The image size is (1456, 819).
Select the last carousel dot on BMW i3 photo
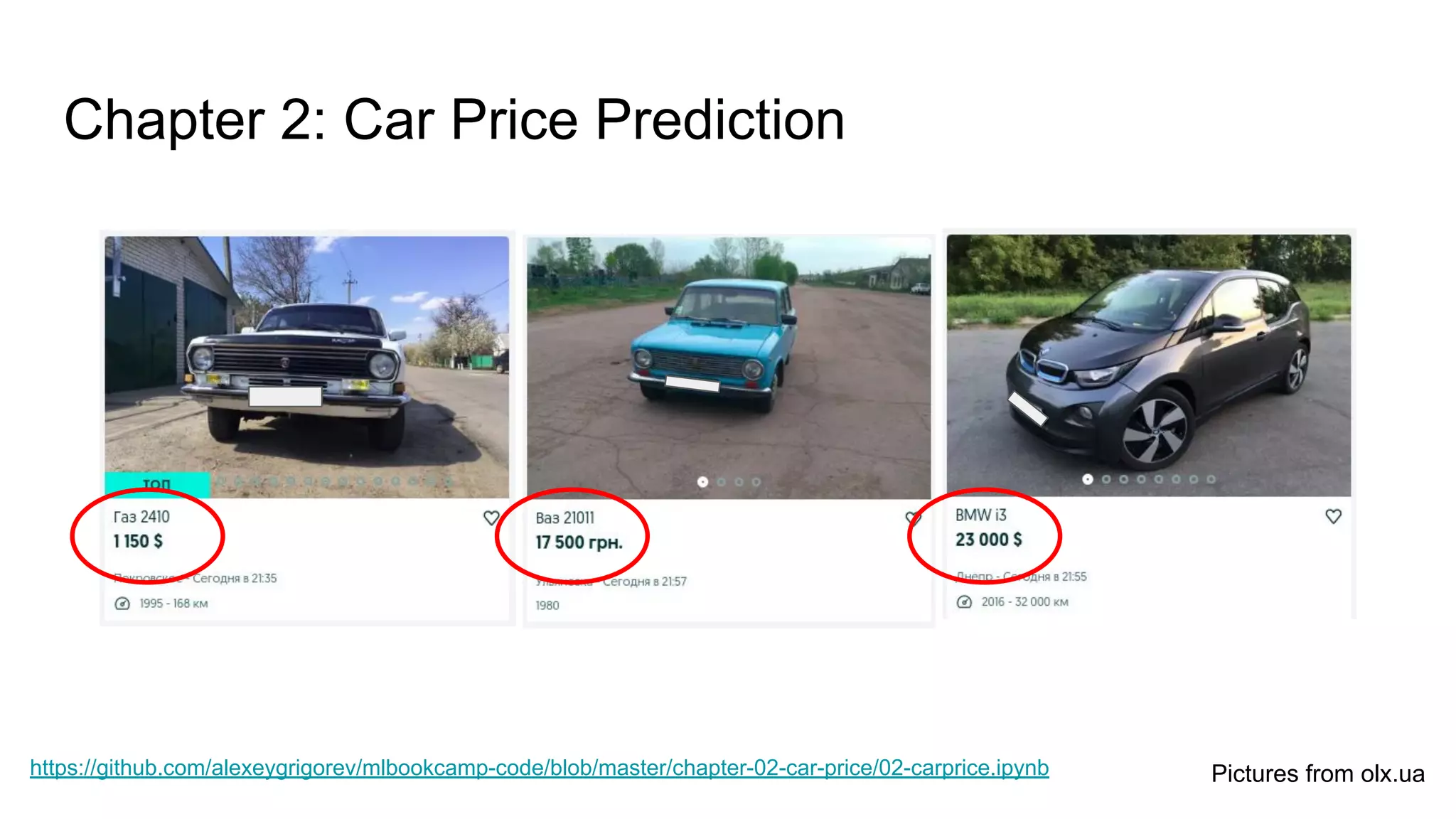coord(1211,479)
